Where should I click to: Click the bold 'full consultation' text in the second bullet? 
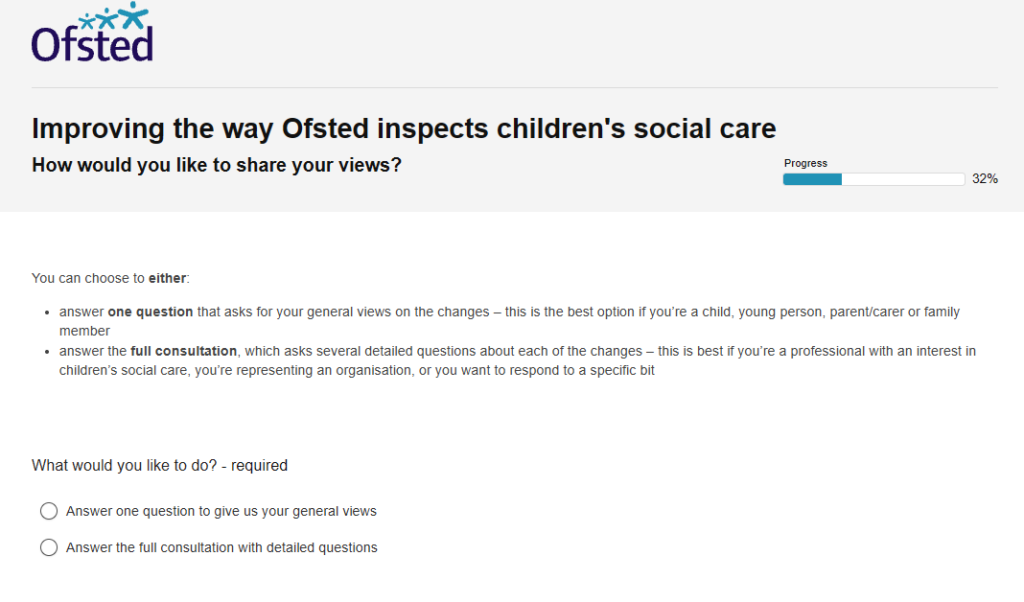click(x=184, y=351)
